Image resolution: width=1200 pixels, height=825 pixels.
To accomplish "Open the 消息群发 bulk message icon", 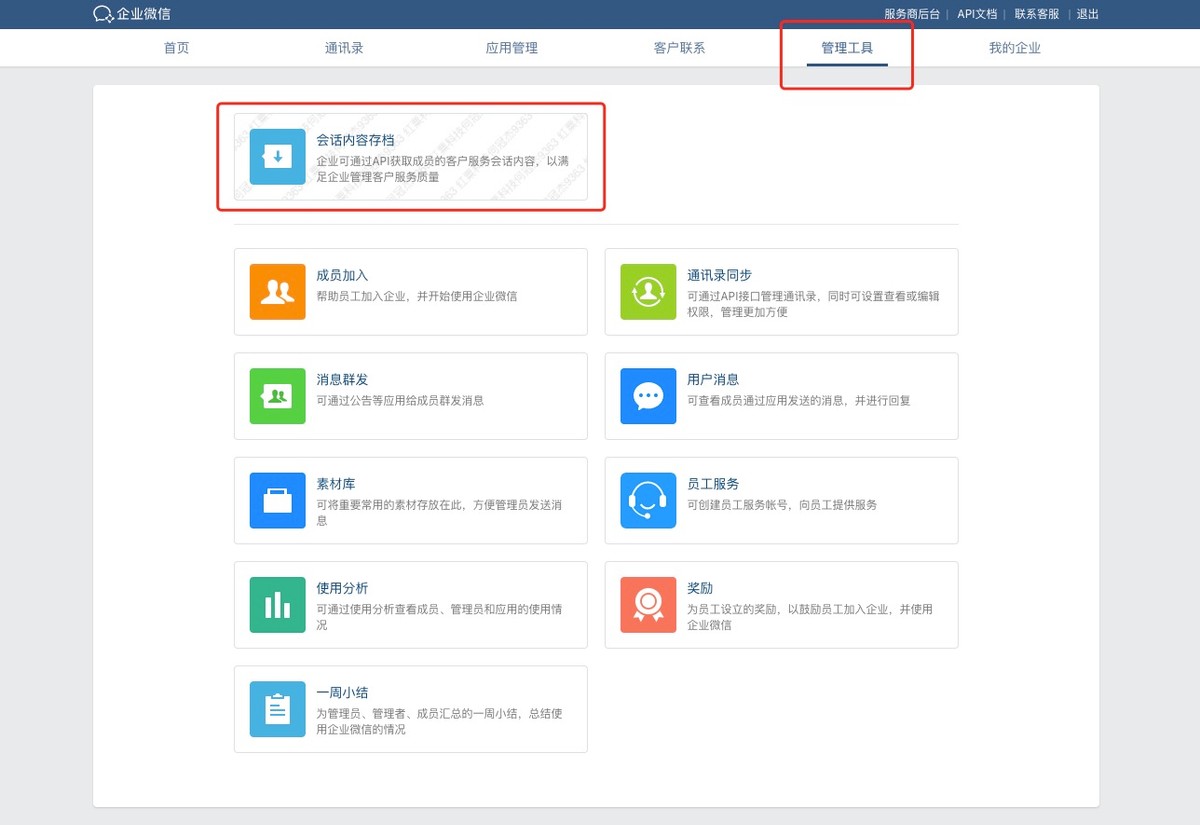I will coord(276,396).
